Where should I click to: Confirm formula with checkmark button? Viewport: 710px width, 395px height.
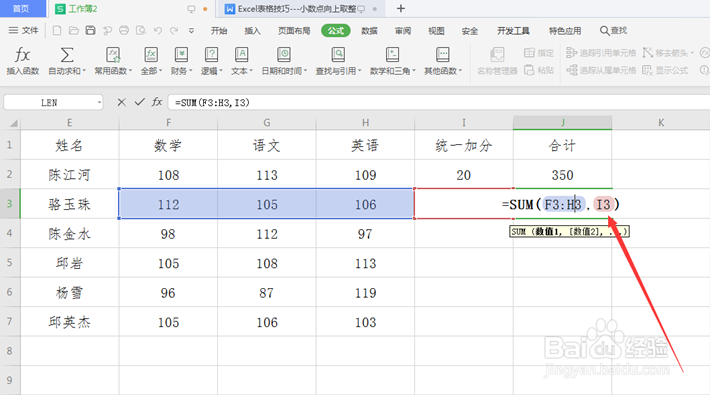tap(139, 102)
